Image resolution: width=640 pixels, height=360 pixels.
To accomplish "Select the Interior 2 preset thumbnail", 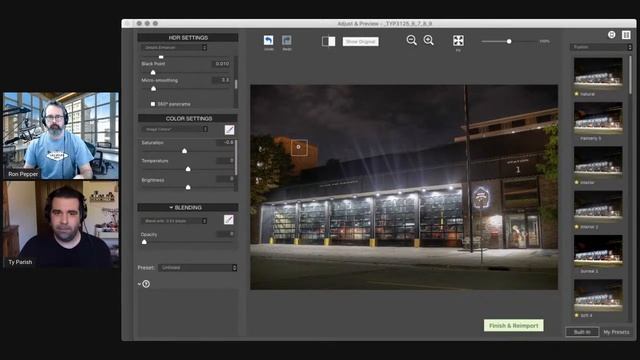I will (x=598, y=206).
